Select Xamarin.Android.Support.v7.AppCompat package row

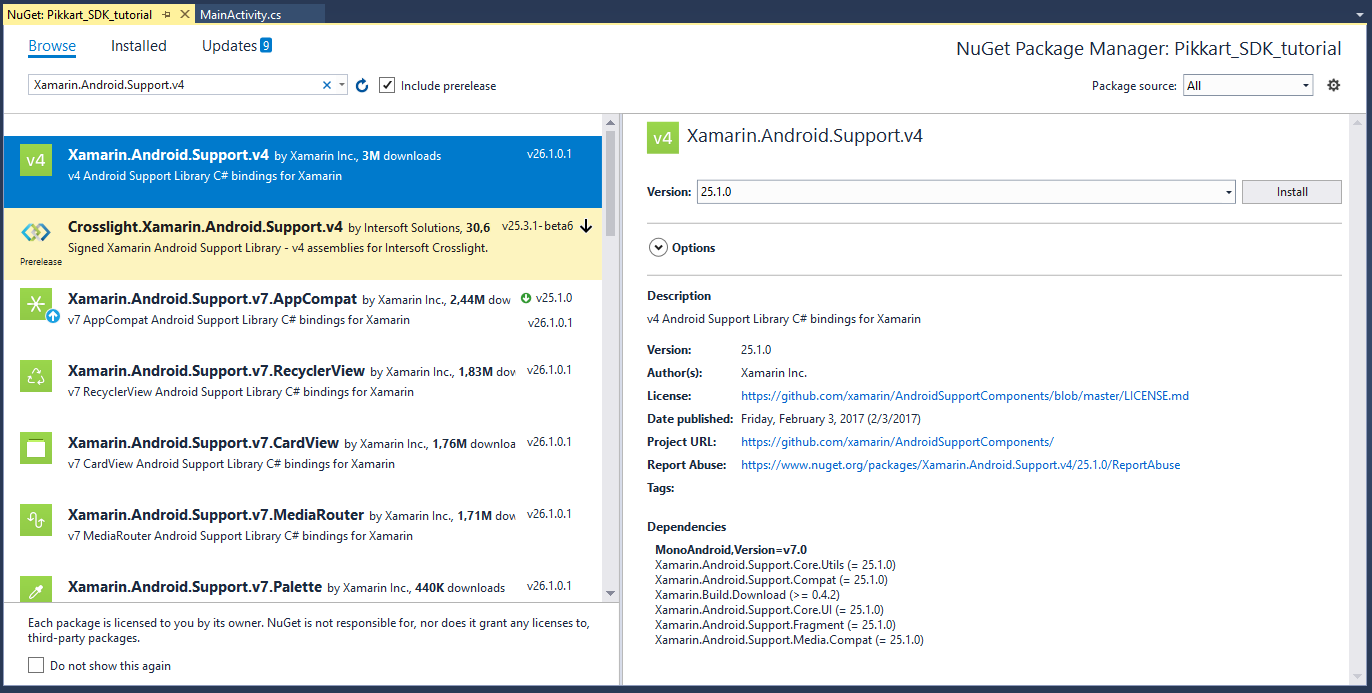click(x=303, y=316)
